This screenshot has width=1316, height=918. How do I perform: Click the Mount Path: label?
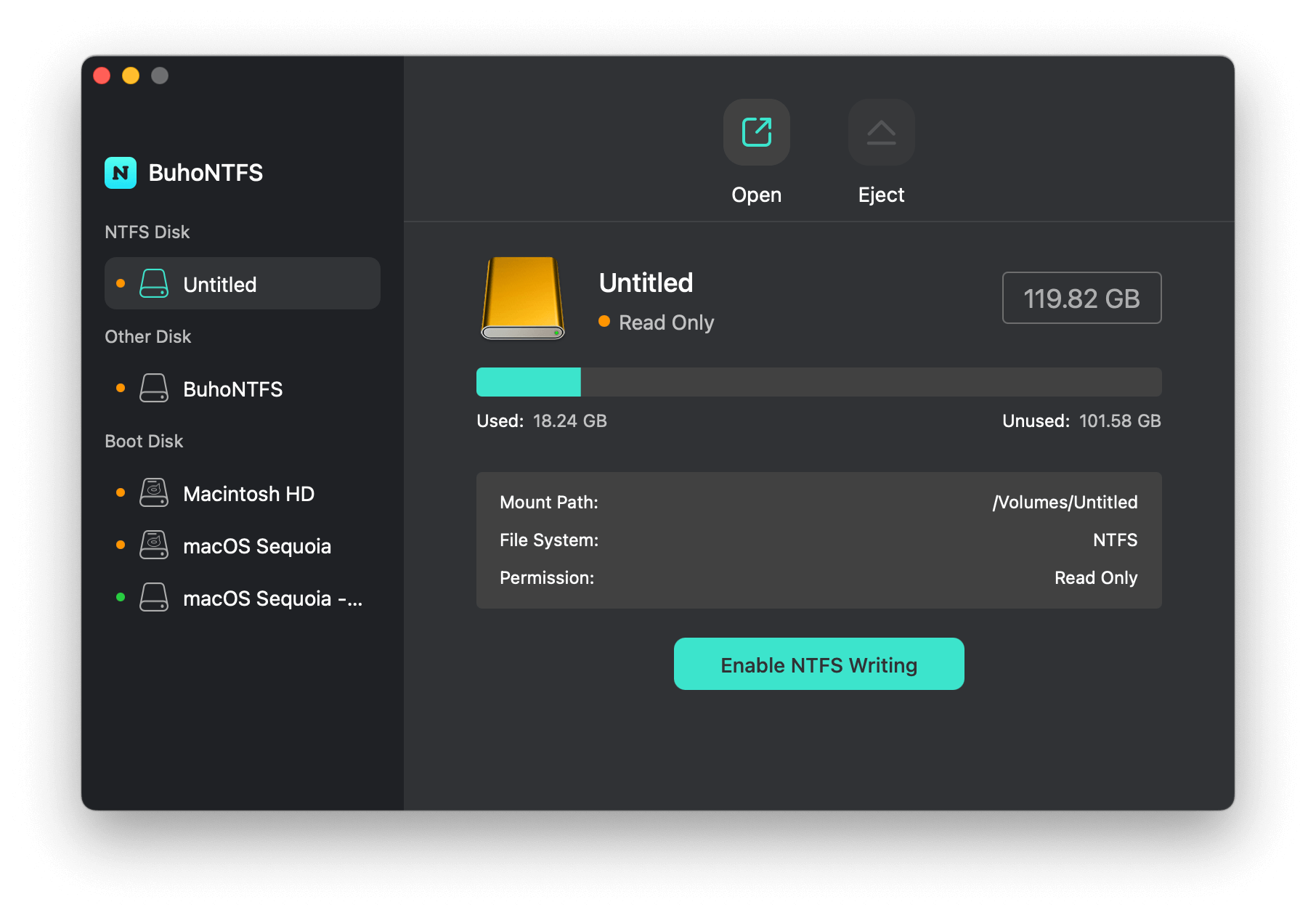(549, 503)
